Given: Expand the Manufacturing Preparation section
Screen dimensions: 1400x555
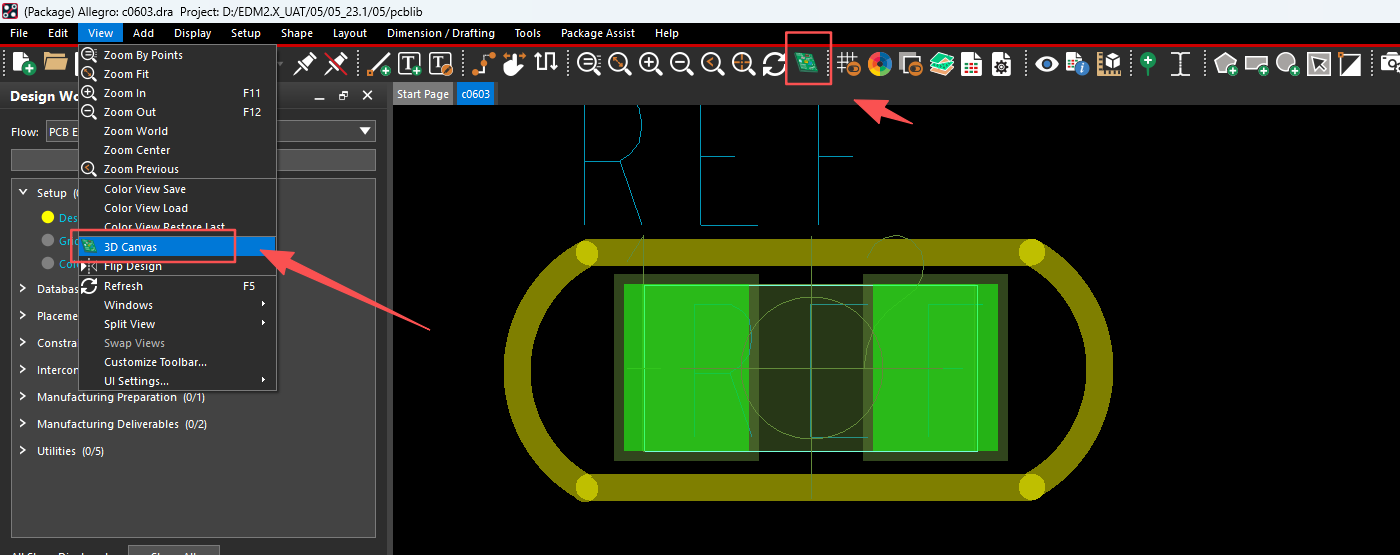Looking at the screenshot, I should tap(23, 397).
